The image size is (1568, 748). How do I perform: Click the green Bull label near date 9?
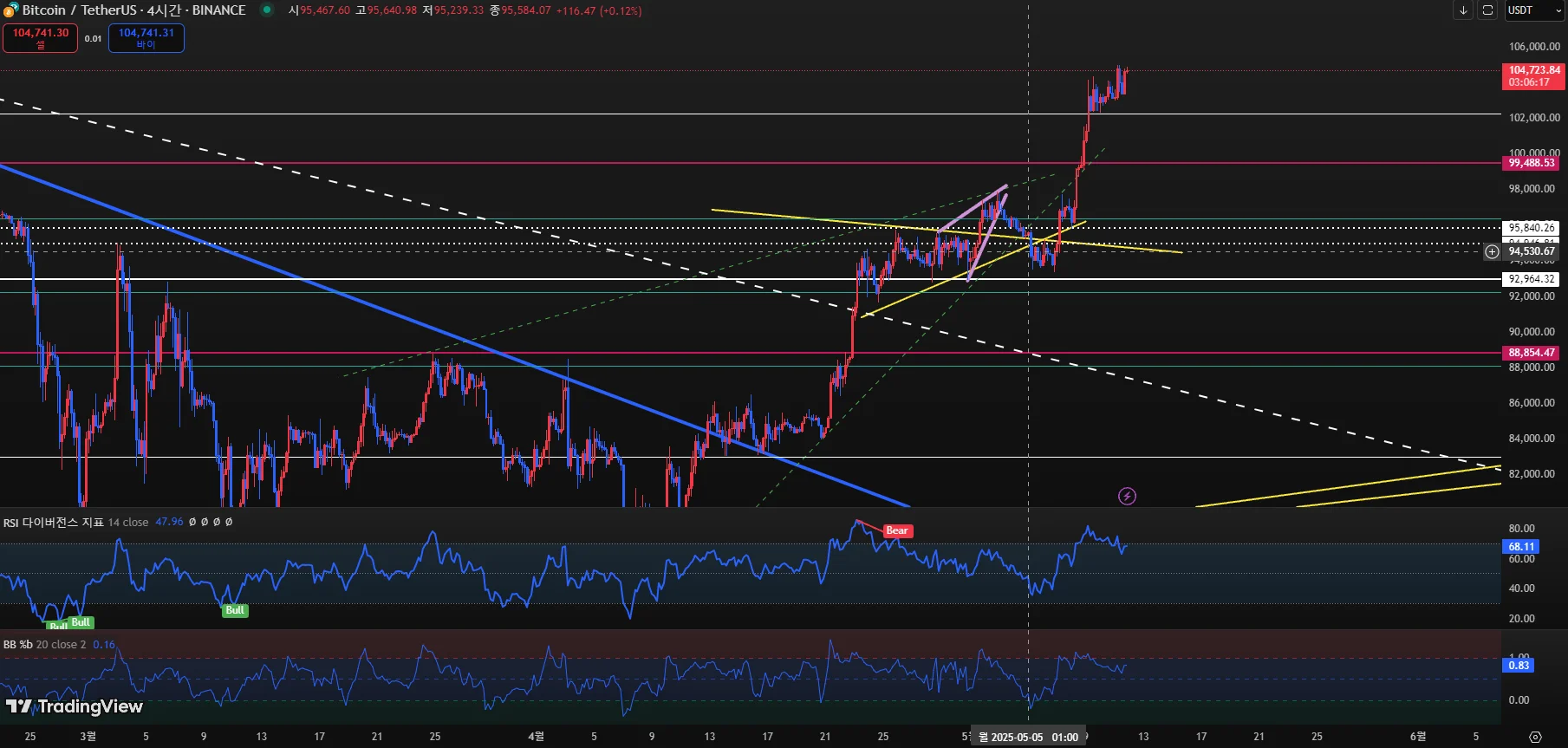coord(235,610)
